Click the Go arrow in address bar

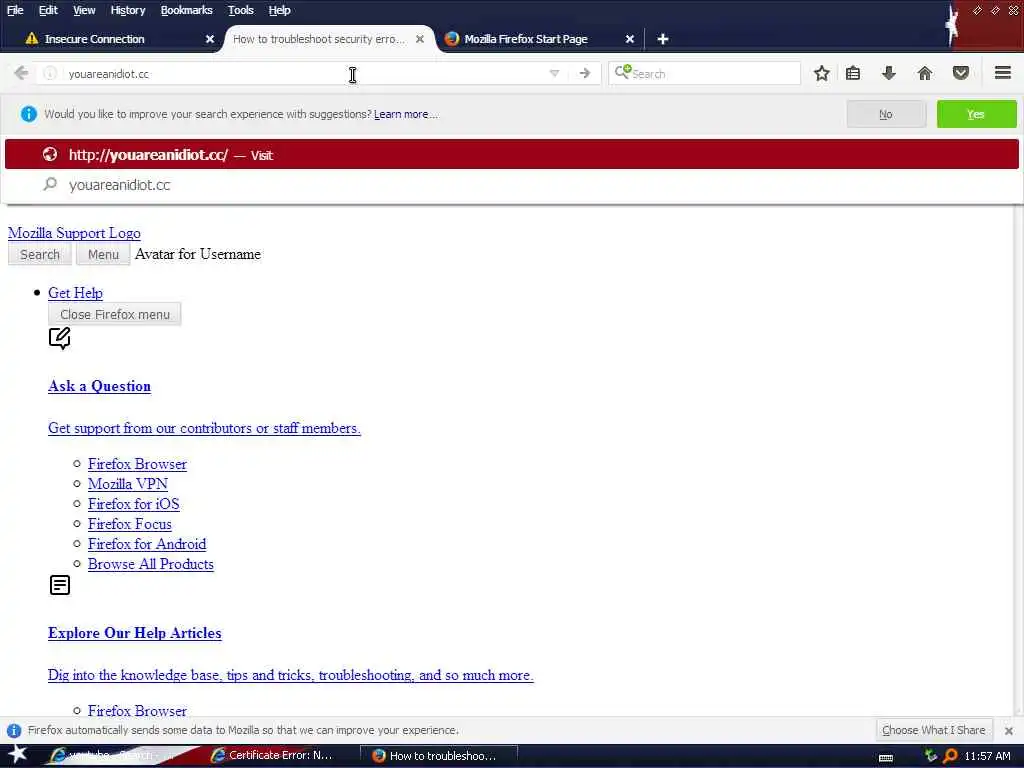coord(584,73)
